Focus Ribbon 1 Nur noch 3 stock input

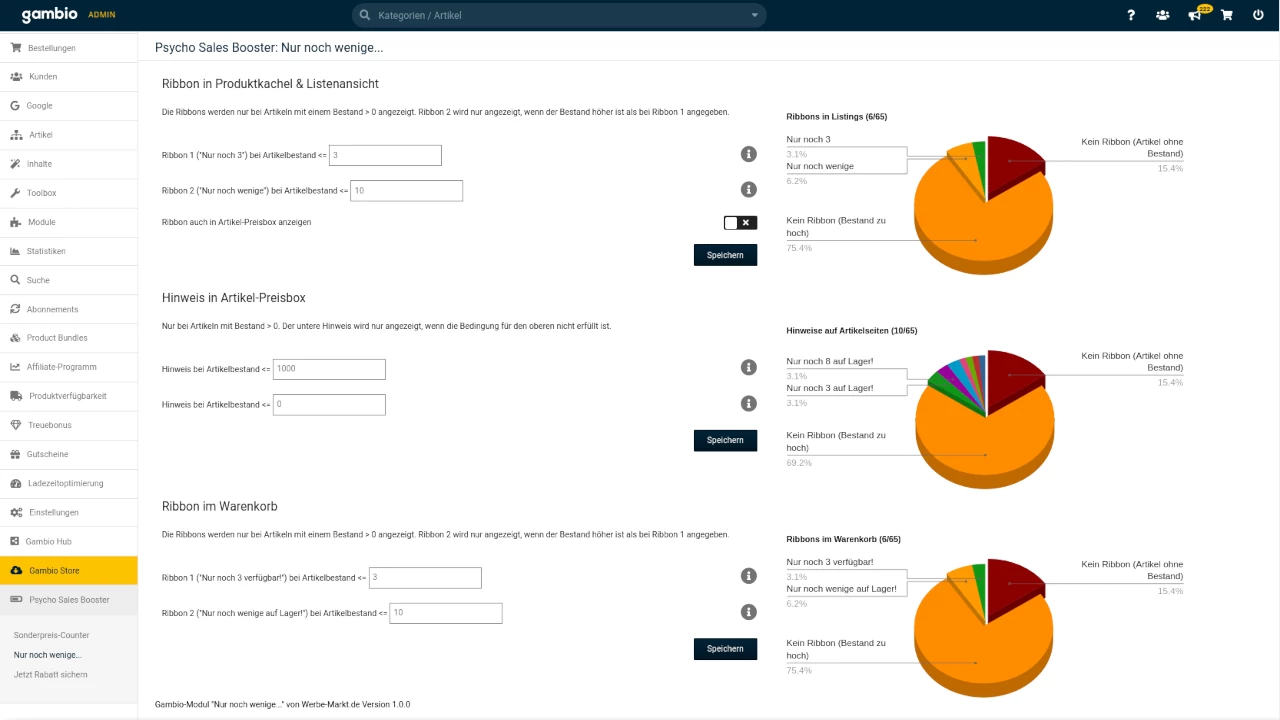385,155
